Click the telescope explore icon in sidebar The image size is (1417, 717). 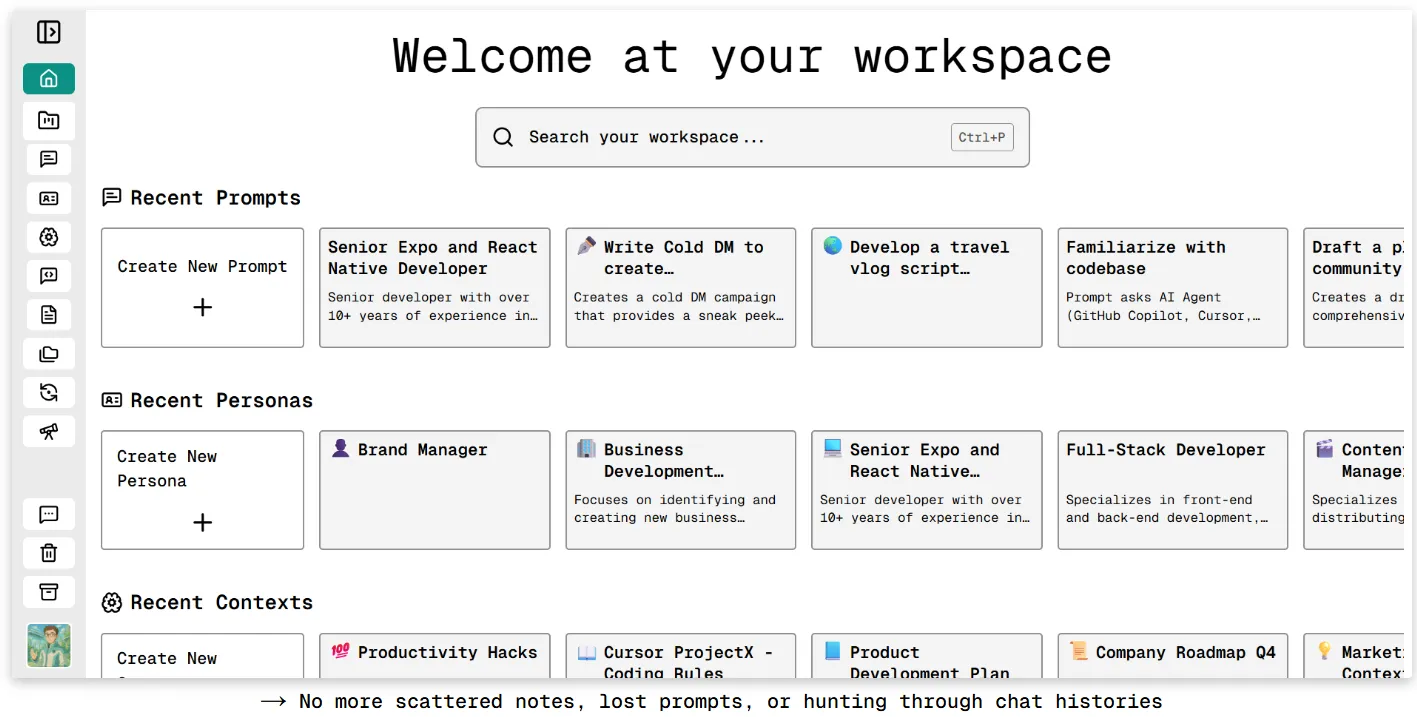click(48, 431)
